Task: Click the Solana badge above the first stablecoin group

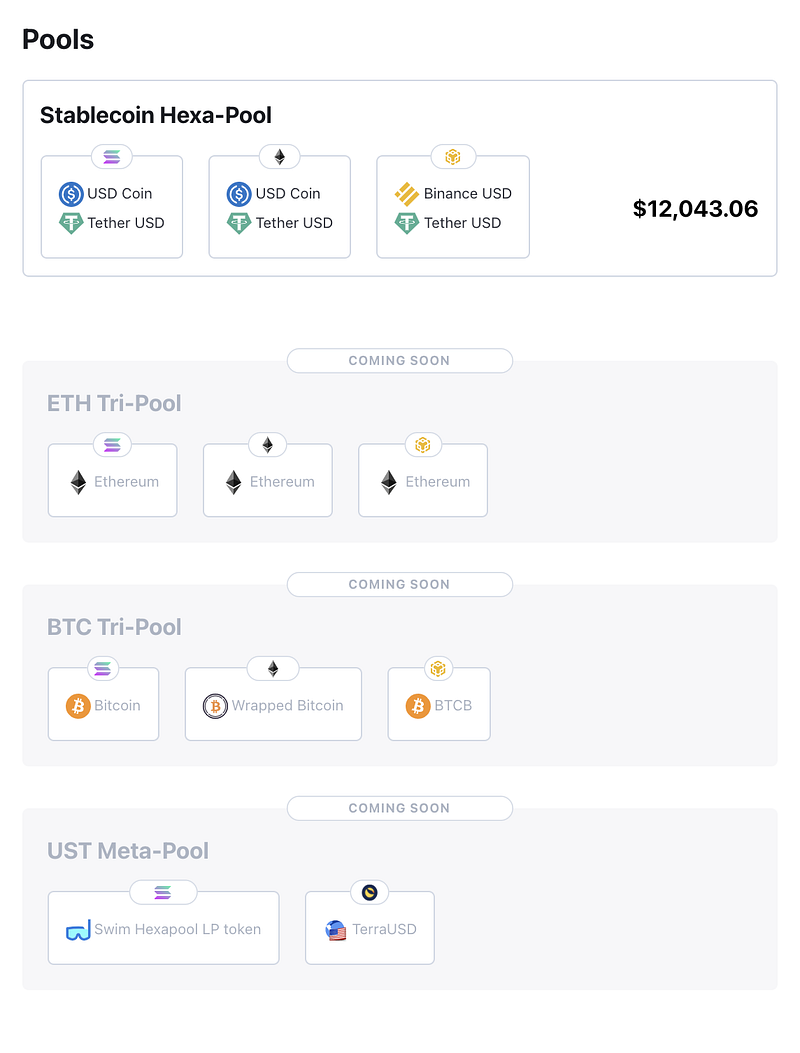Action: [112, 157]
